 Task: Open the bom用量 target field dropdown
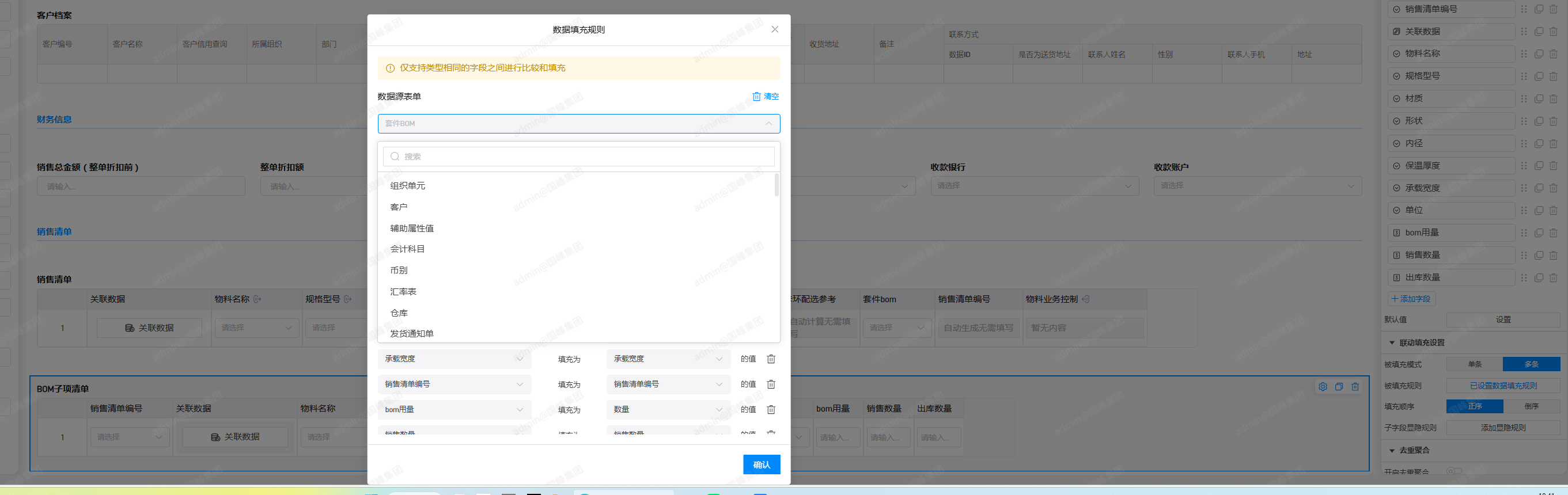pyautogui.click(x=455, y=410)
